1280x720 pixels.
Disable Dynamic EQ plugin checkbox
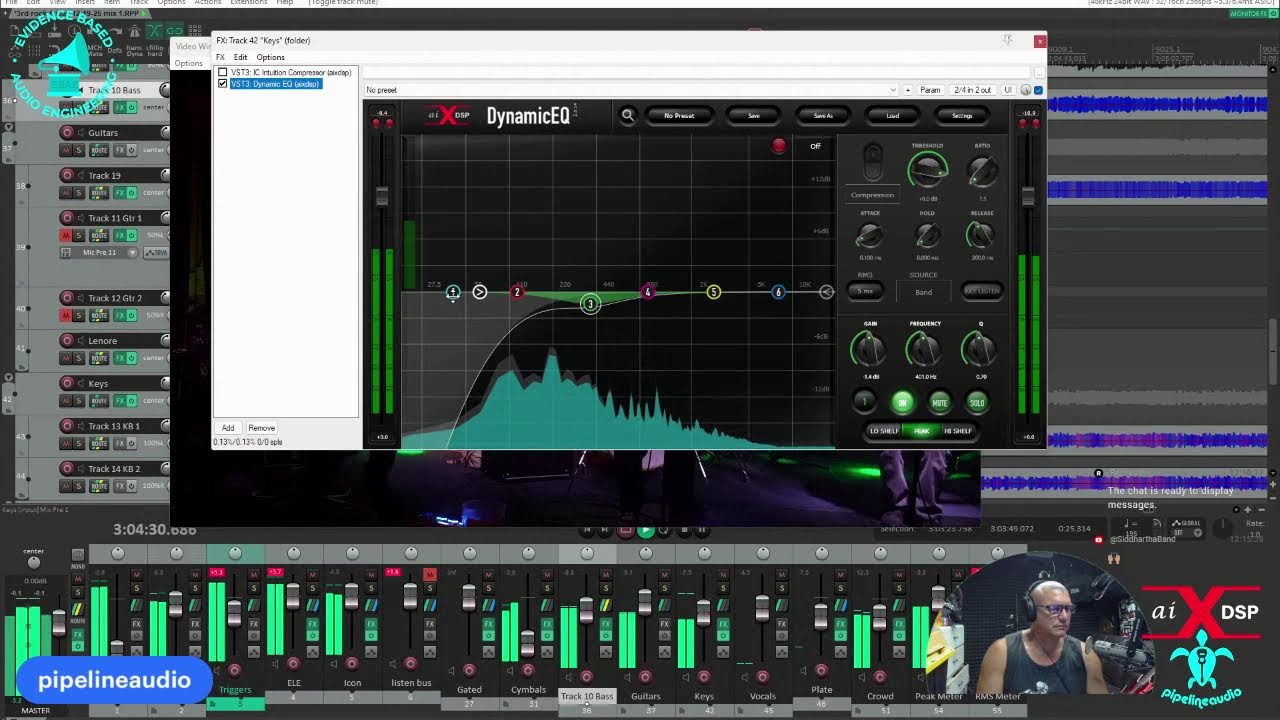click(x=223, y=84)
